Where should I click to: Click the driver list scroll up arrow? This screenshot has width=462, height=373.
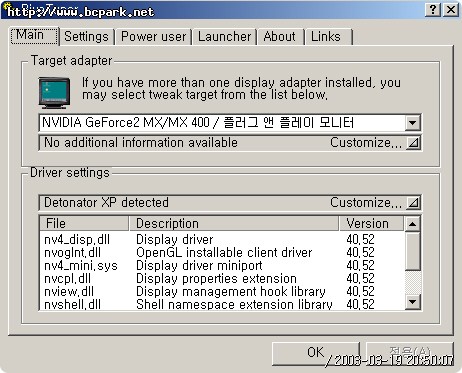413,224
